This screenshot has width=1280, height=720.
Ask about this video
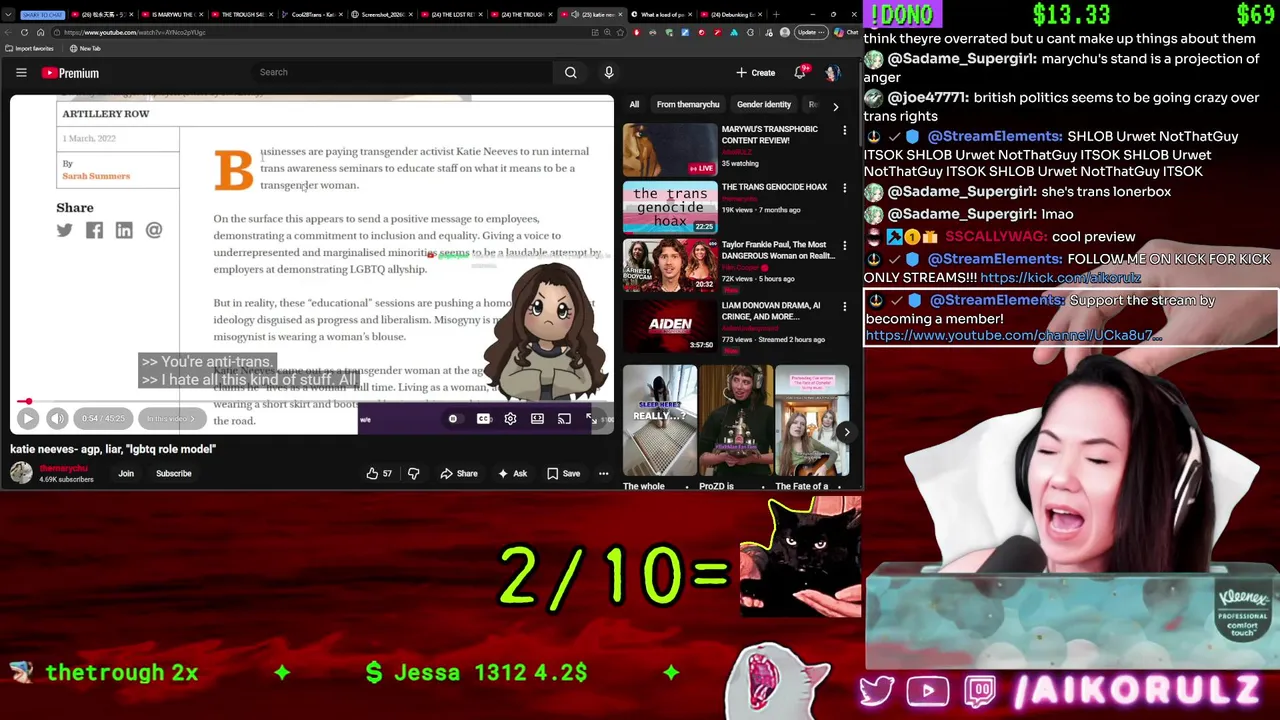513,473
